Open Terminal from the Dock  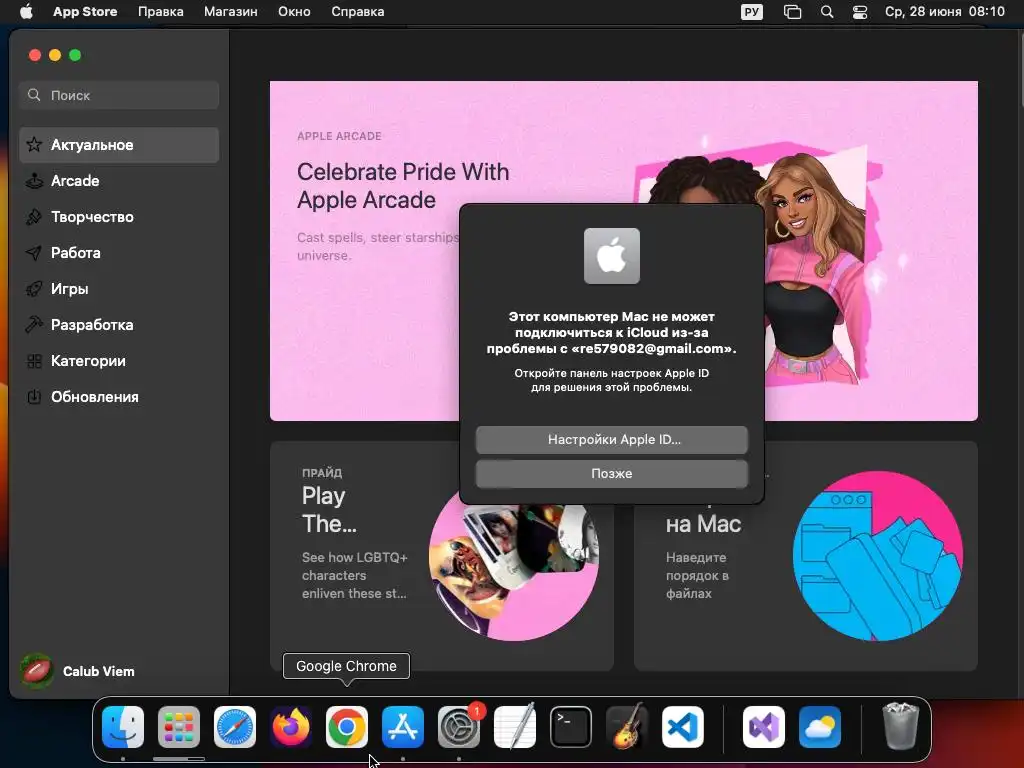571,727
